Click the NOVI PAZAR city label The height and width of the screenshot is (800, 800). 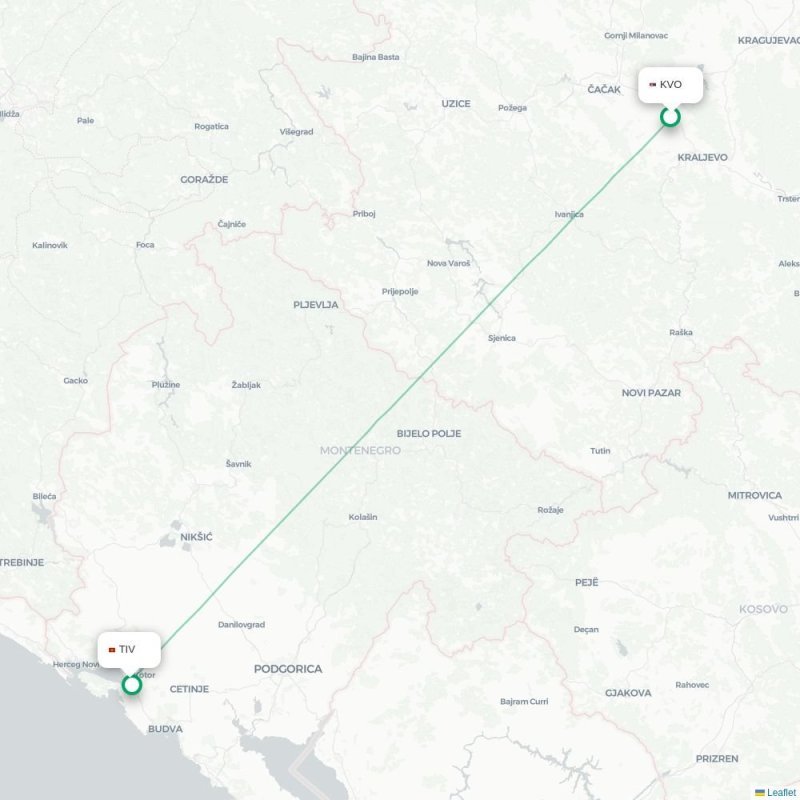(x=651, y=393)
